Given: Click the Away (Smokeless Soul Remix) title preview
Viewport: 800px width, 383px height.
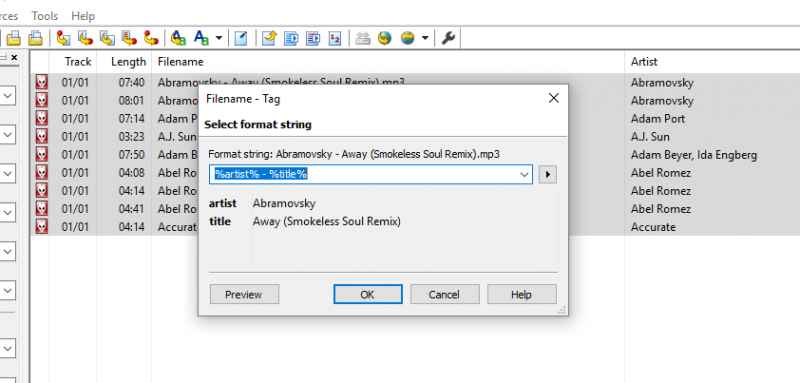Looking at the screenshot, I should coord(327,222).
